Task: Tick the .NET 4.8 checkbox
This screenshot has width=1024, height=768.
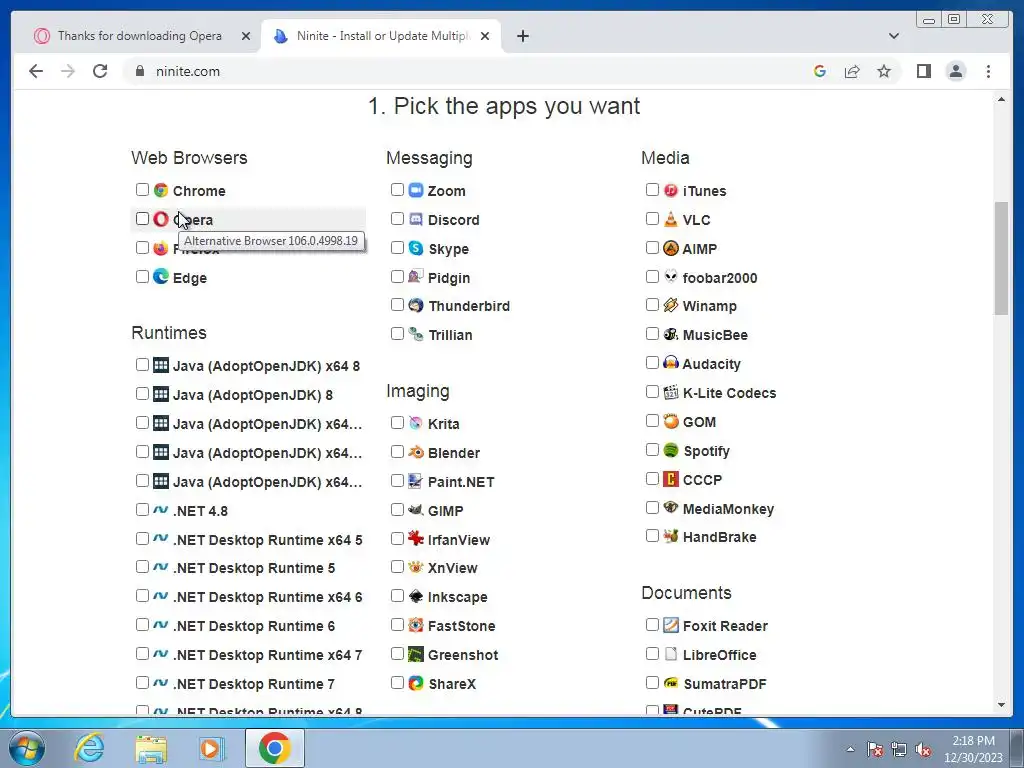Action: point(142,509)
